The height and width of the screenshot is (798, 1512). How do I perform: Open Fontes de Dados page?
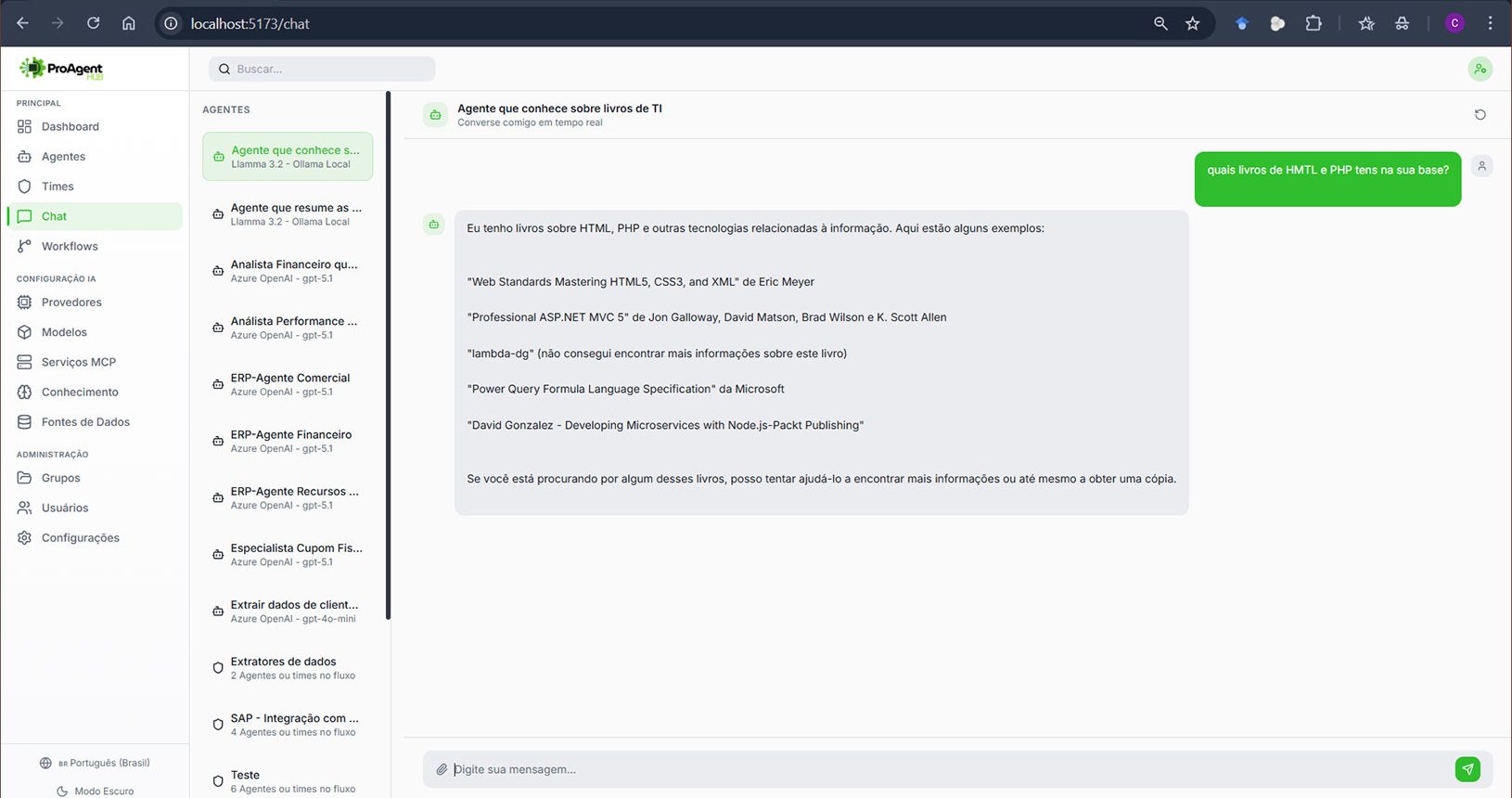pyautogui.click(x=85, y=421)
